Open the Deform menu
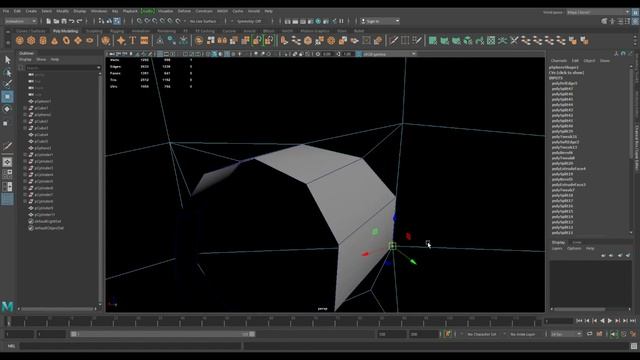This screenshot has width=640, height=360. (x=184, y=11)
